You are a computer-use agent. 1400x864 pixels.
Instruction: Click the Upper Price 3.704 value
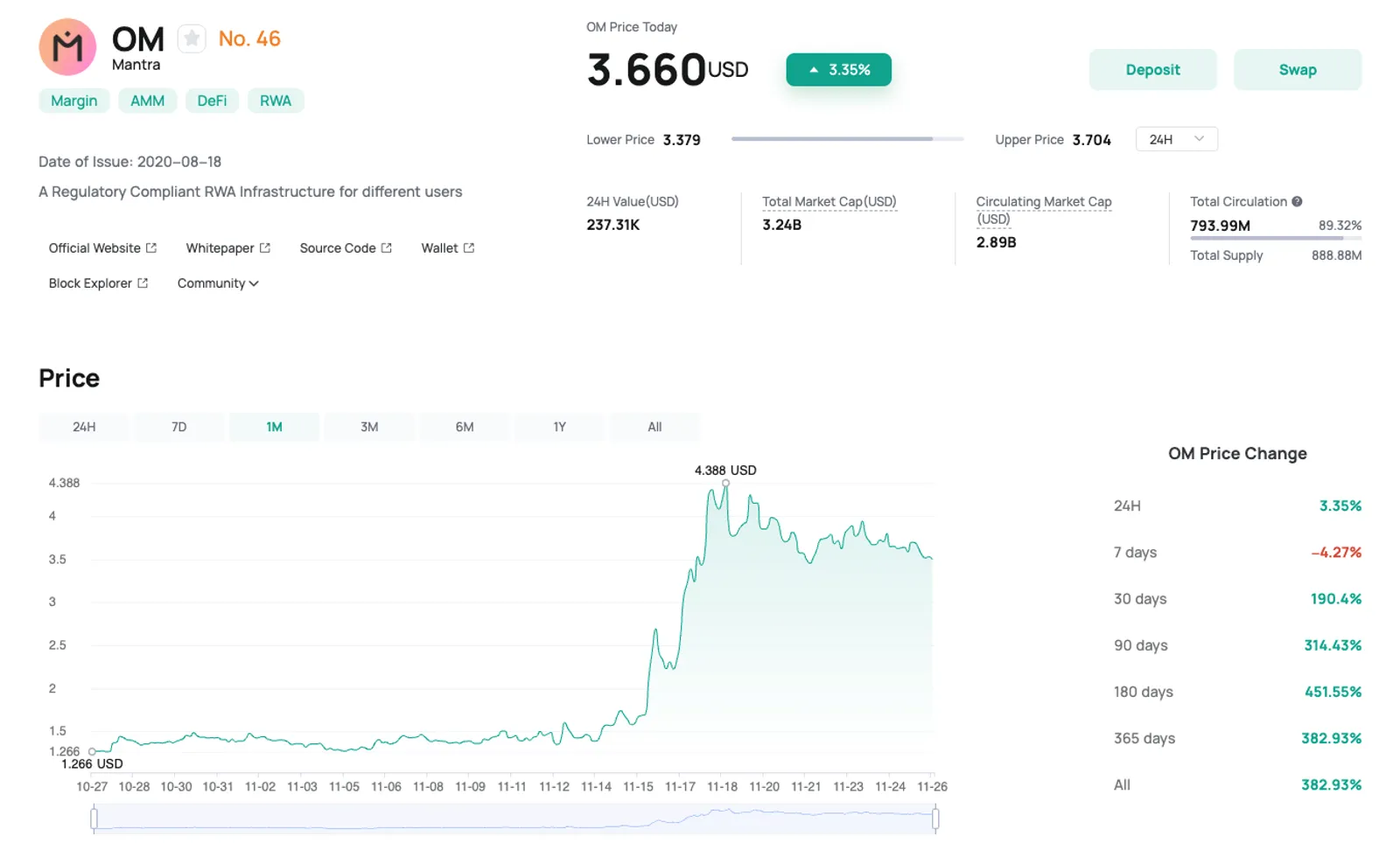tap(1091, 140)
